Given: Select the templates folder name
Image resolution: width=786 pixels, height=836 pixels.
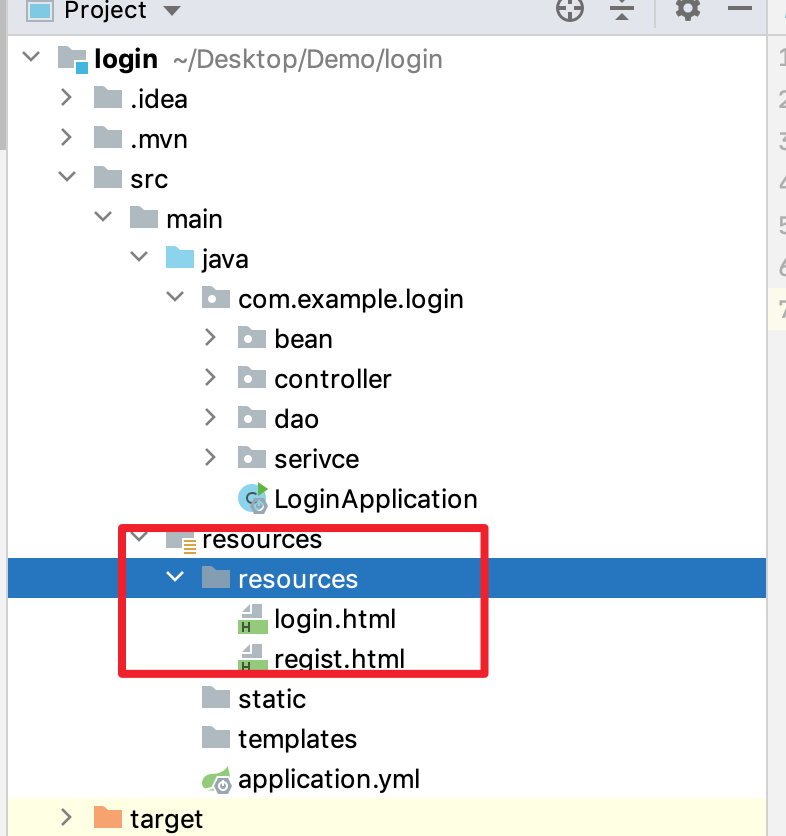Looking at the screenshot, I should (x=298, y=739).
